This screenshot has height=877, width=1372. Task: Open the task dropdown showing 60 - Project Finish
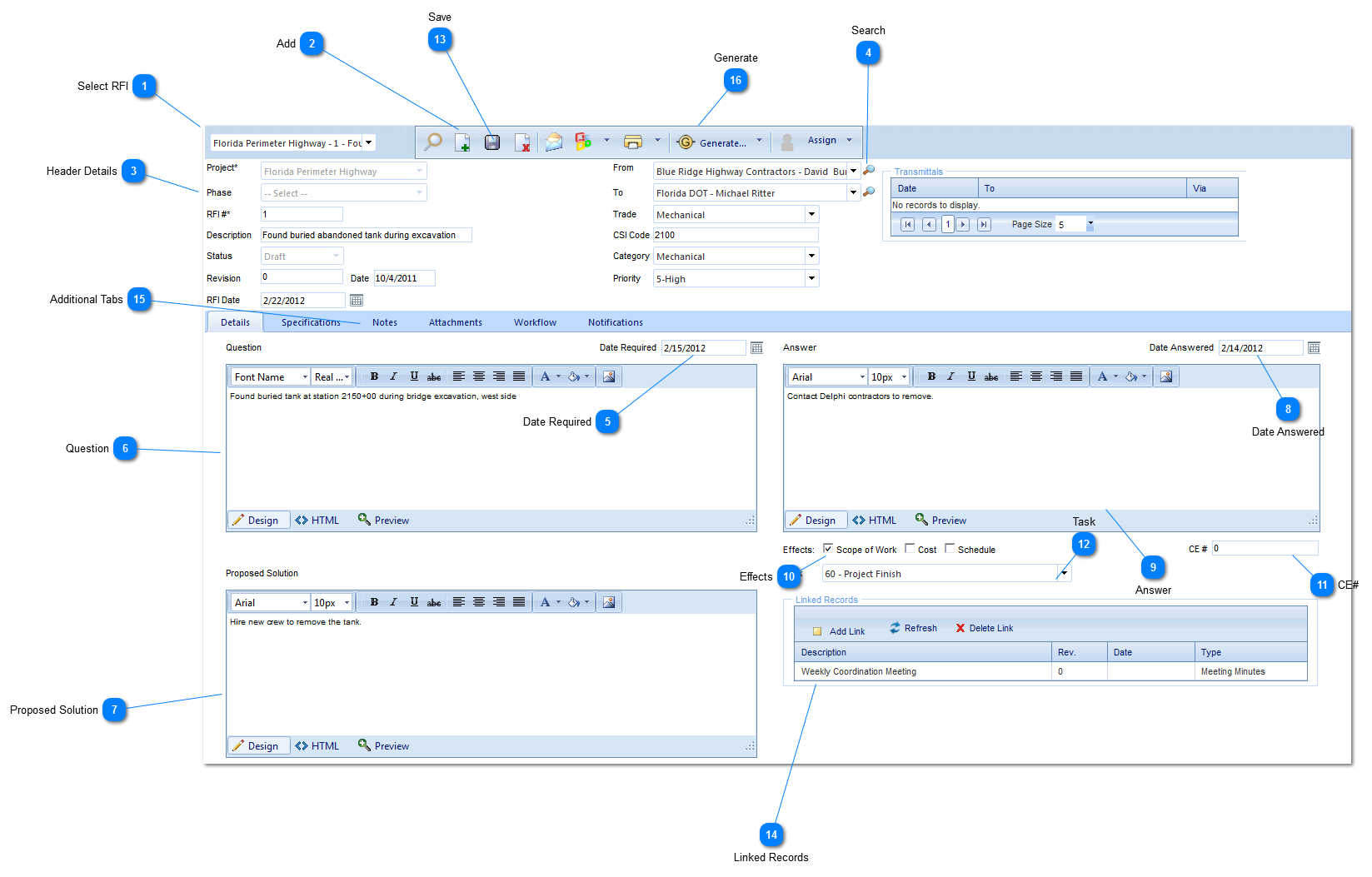click(1064, 573)
